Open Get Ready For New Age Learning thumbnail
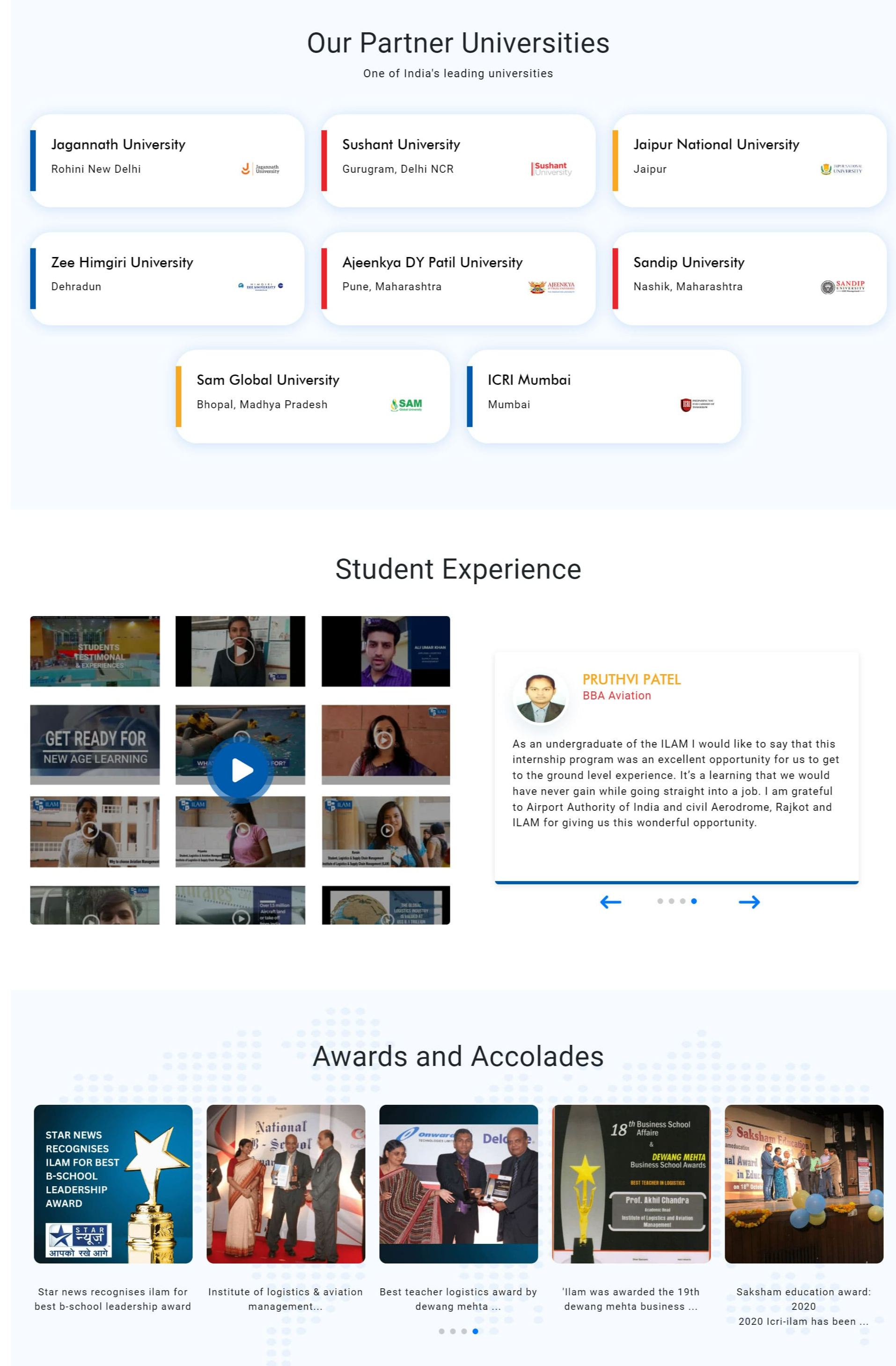 95,744
